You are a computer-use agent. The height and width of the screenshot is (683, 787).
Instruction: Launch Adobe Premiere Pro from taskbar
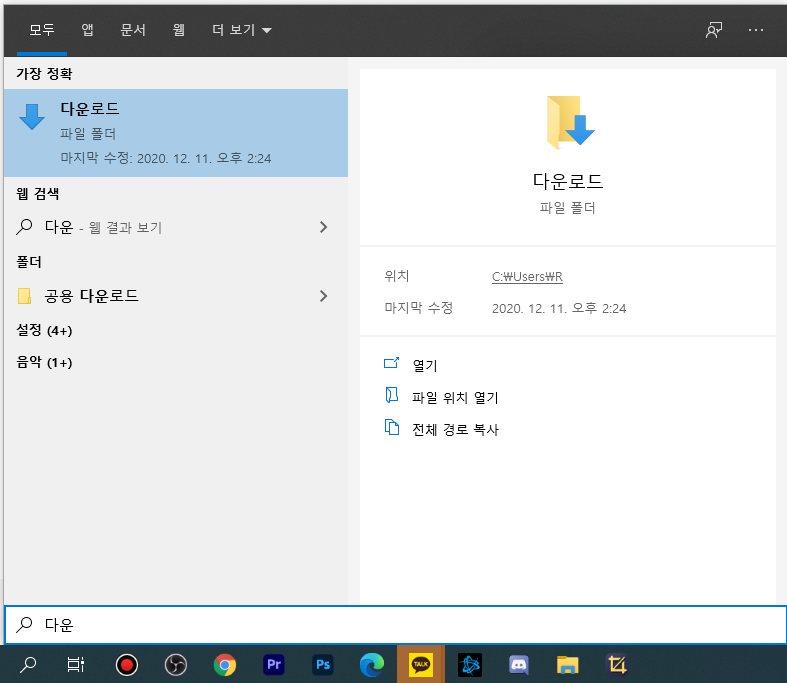point(274,665)
